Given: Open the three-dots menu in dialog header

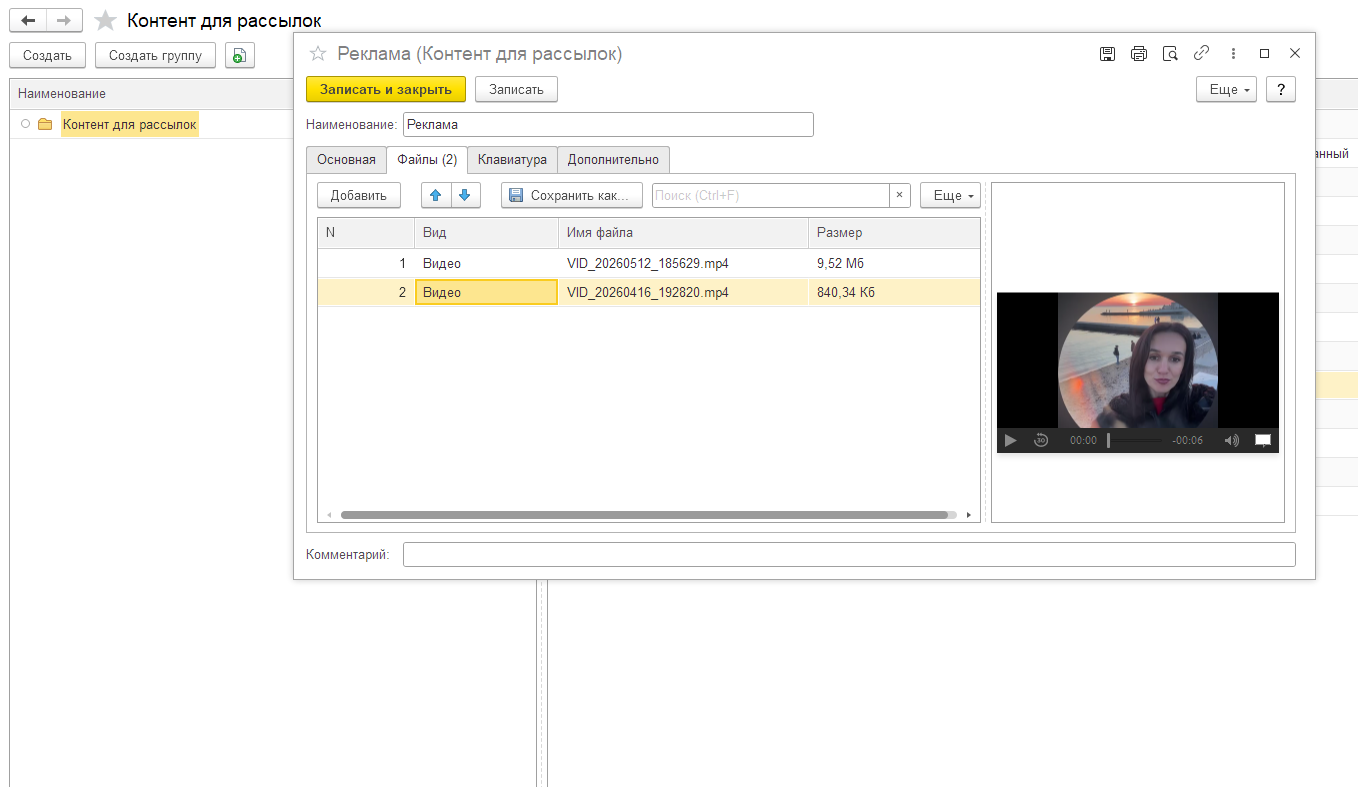Looking at the screenshot, I should tap(1233, 54).
